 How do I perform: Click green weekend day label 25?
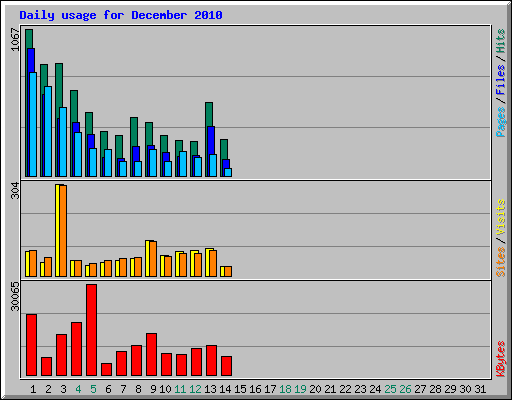(x=390, y=389)
